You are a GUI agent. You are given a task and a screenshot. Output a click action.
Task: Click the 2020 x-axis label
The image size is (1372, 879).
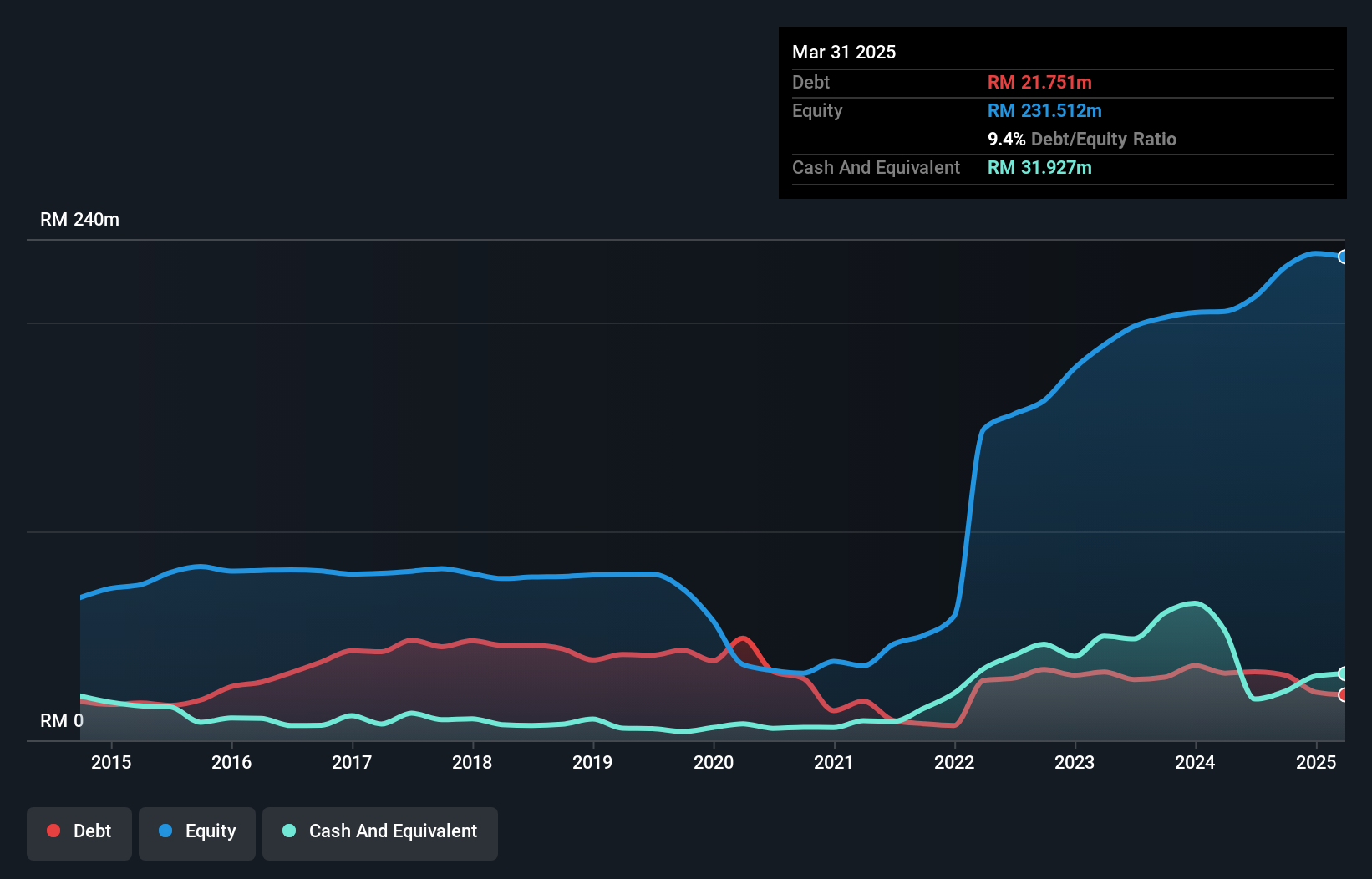click(x=714, y=762)
